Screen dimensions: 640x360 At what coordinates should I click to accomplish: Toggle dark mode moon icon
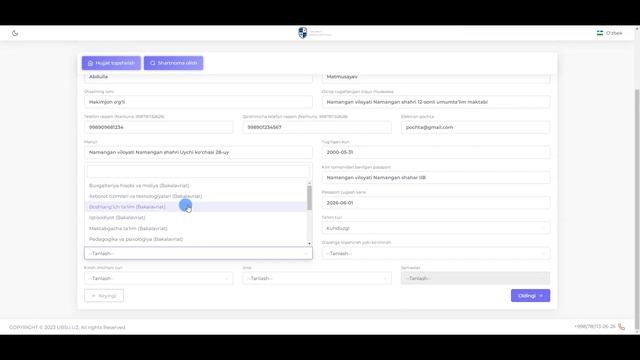point(15,33)
